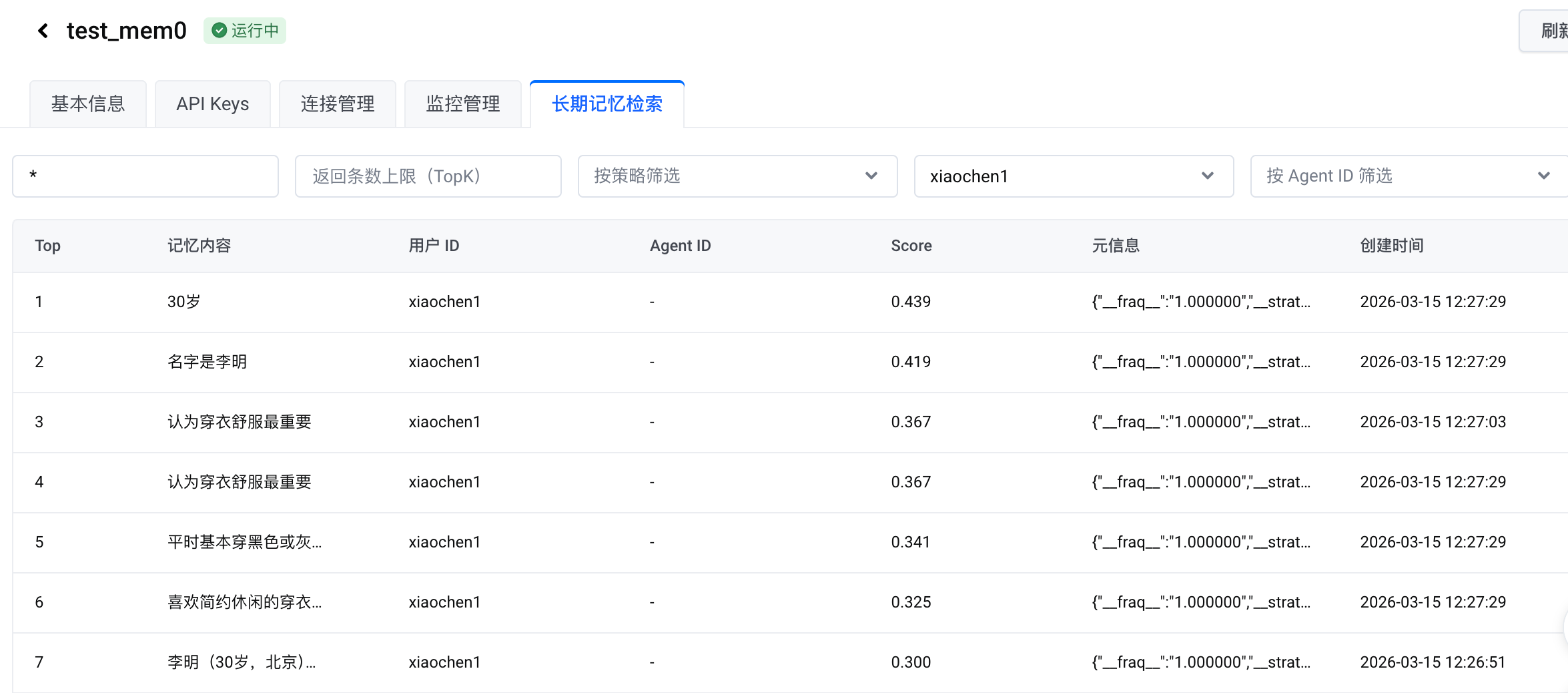Image resolution: width=1568 pixels, height=693 pixels.
Task: Click the 创建时间 column header
Action: click(1391, 246)
